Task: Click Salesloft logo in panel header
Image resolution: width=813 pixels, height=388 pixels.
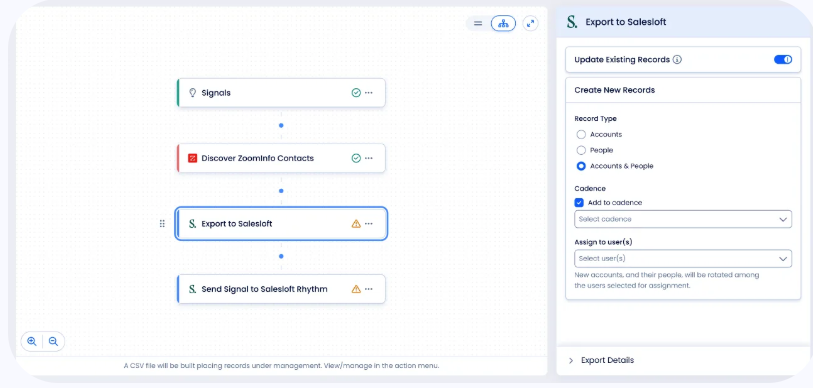Action: 572,22
